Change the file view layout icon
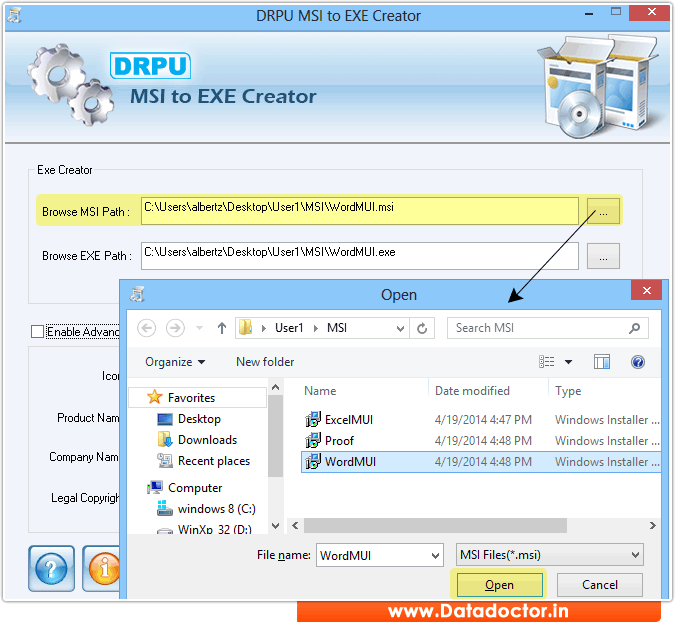Screen dimensions: 675x622 (547, 362)
